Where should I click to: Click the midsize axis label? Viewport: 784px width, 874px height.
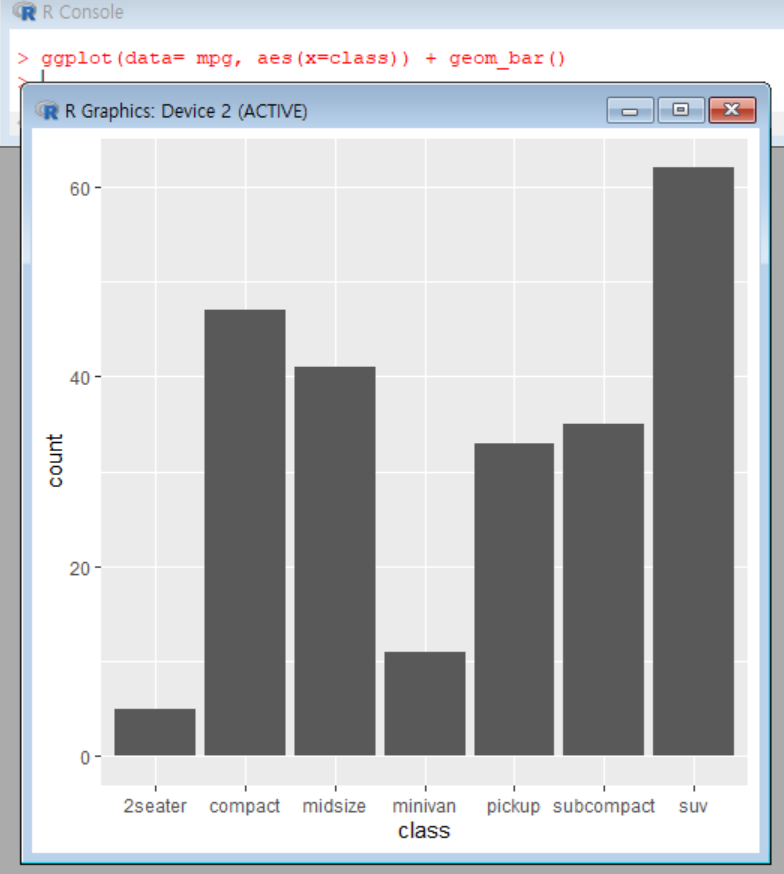(334, 806)
